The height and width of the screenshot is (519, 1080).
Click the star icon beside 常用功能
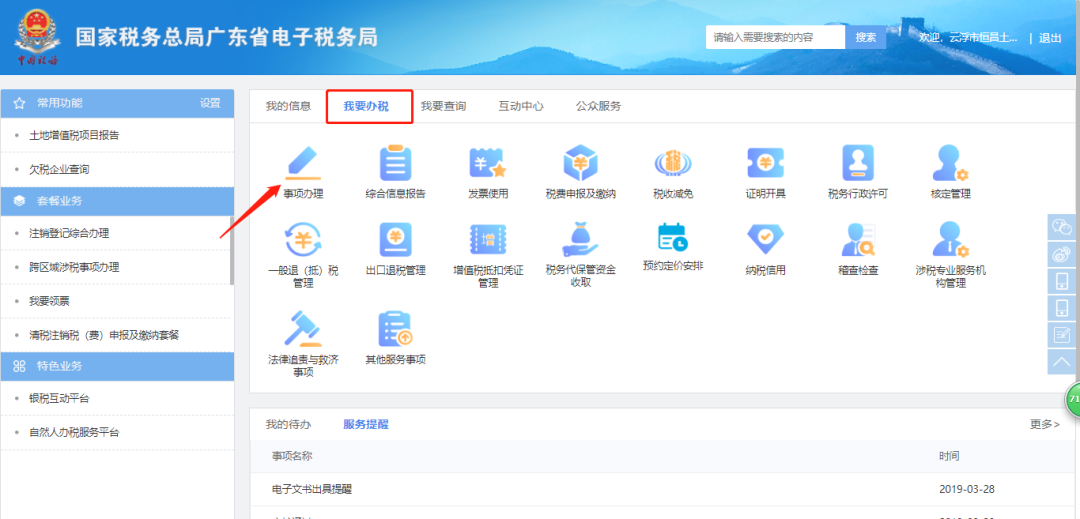click(x=19, y=103)
